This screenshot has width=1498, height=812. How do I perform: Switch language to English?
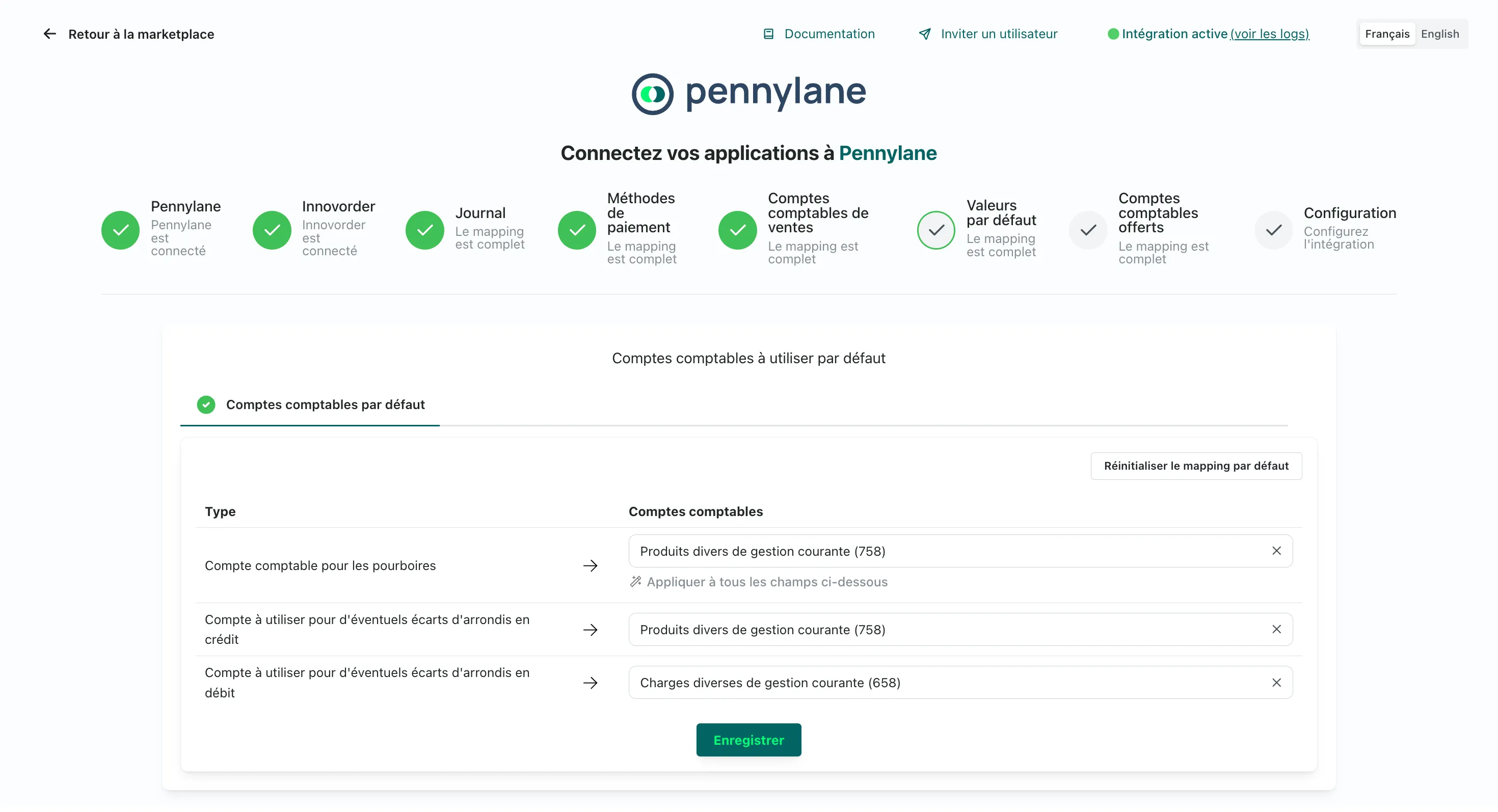click(1440, 34)
